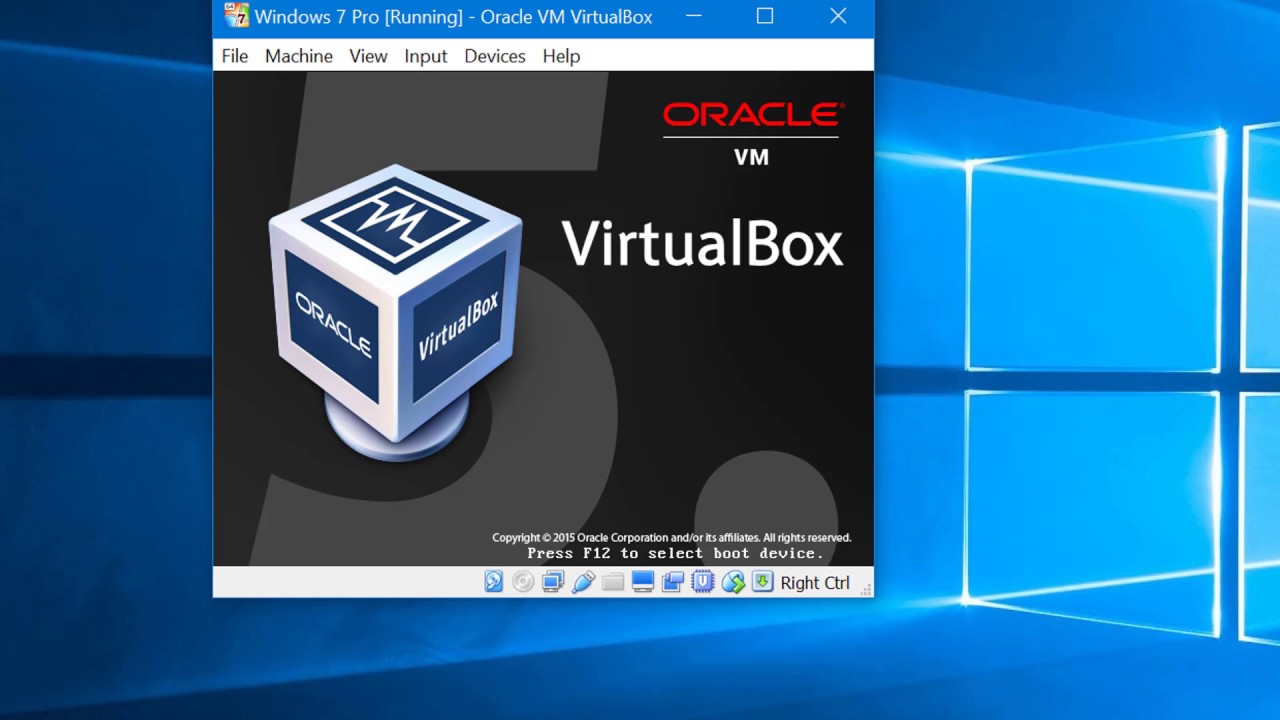Click the keyboard capture arrow icon
Viewport: 1280px width, 720px height.
763,582
